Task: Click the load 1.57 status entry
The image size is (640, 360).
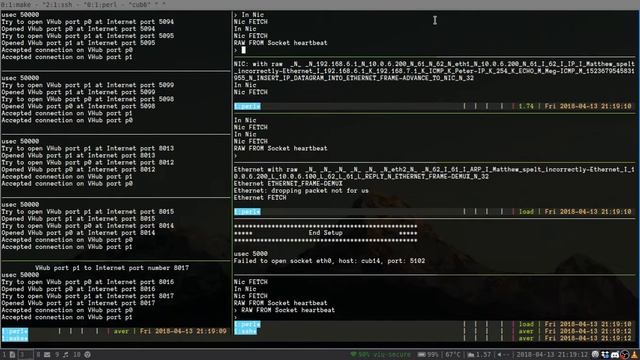Action: 479,355
